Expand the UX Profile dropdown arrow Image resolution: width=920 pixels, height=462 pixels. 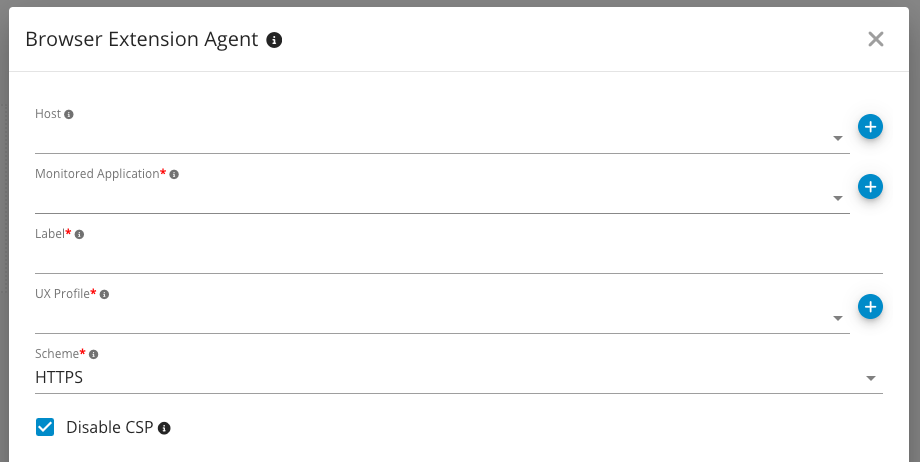tap(838, 319)
